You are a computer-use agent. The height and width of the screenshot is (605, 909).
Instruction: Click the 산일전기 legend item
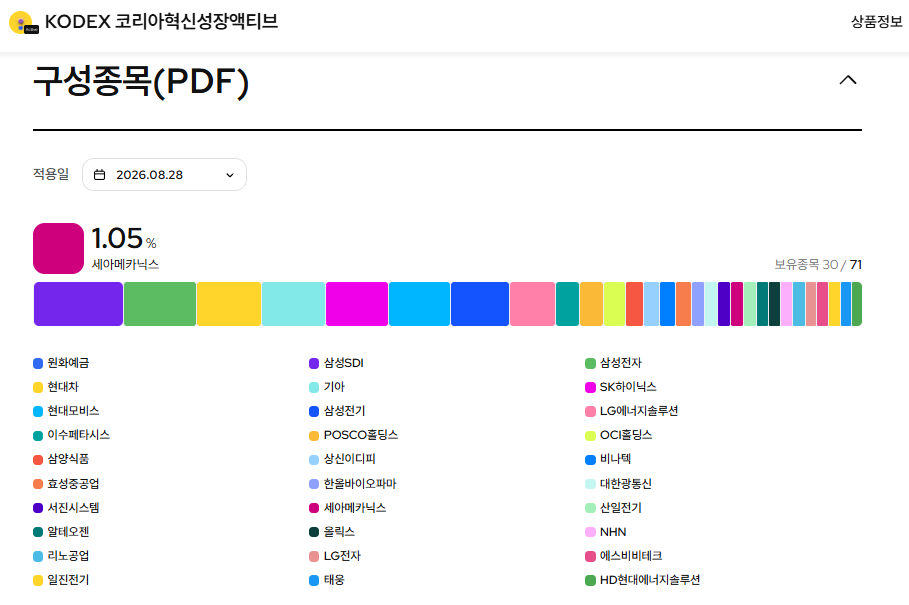pos(613,508)
